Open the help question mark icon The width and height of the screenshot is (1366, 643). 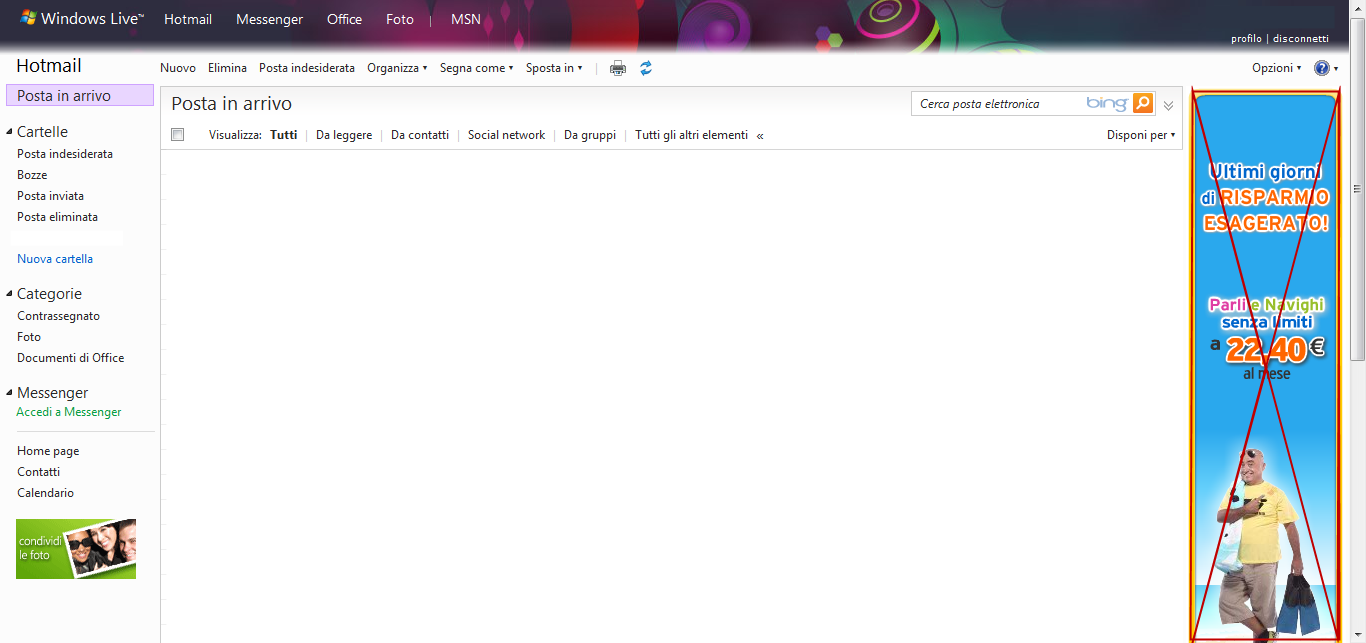coord(1322,68)
